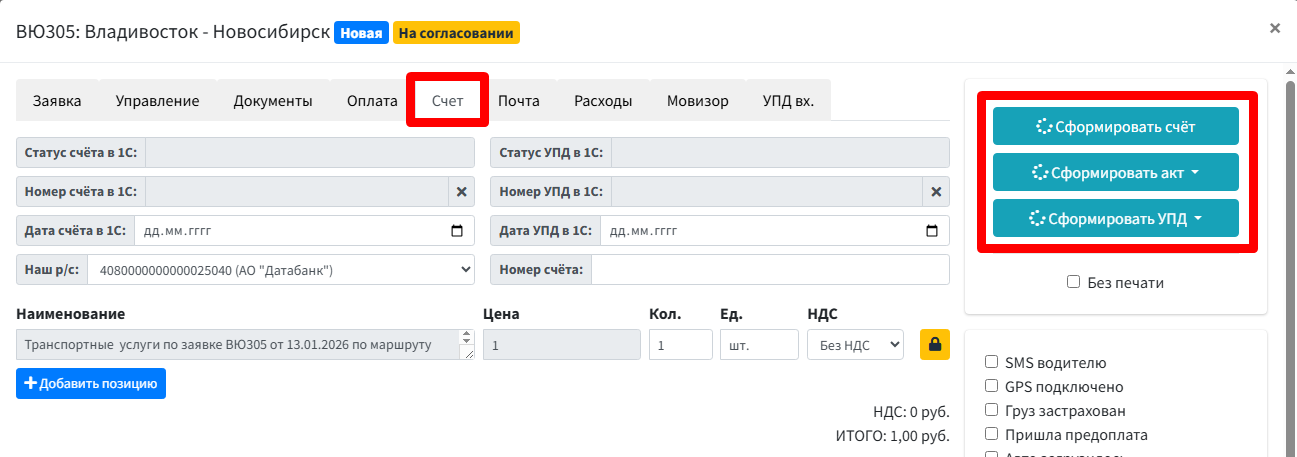Image resolution: width=1297 pixels, height=457 pixels.
Task: Click the yellow lock icon button
Action: (x=935, y=344)
